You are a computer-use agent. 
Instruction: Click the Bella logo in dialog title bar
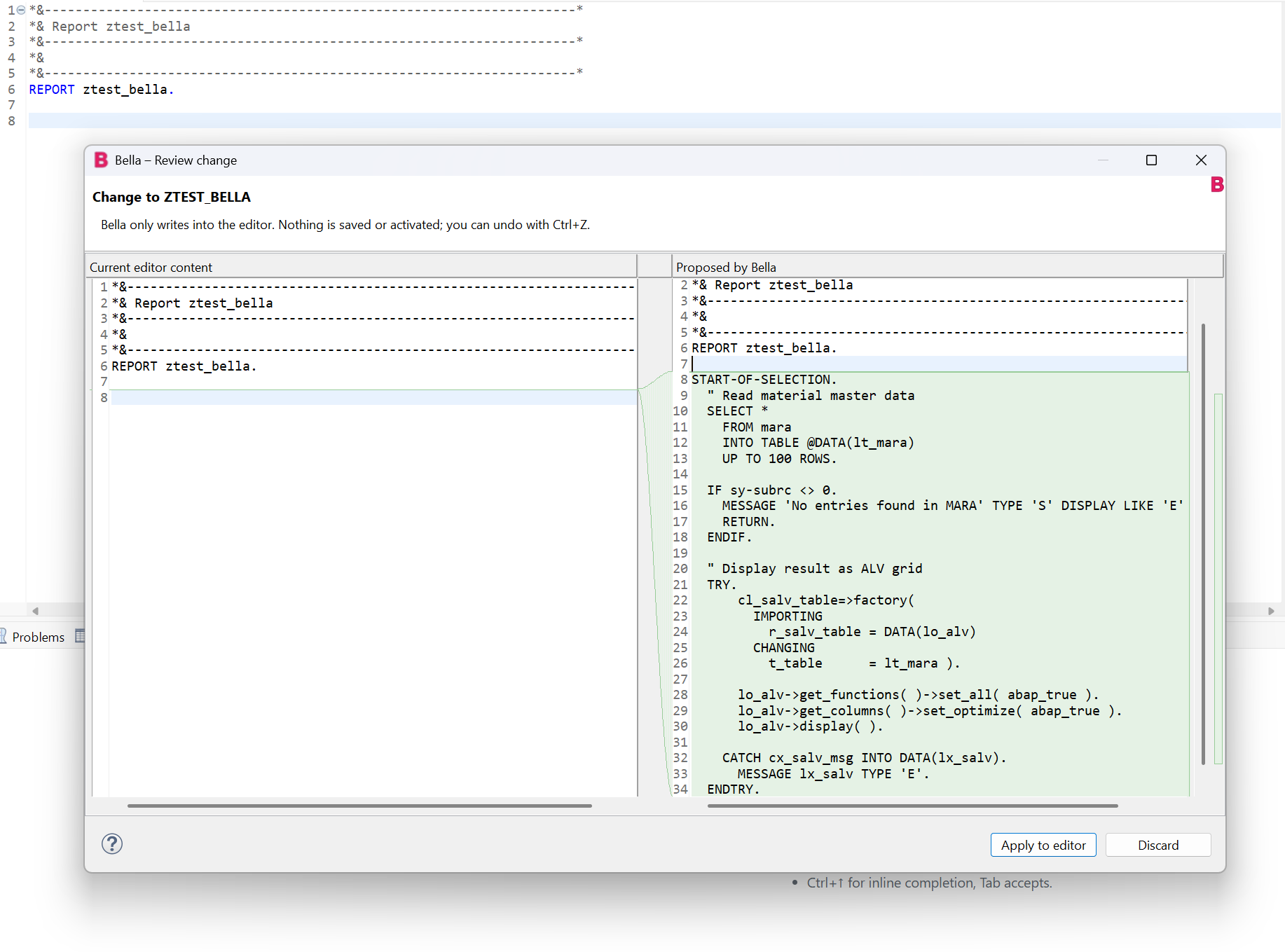coord(101,160)
